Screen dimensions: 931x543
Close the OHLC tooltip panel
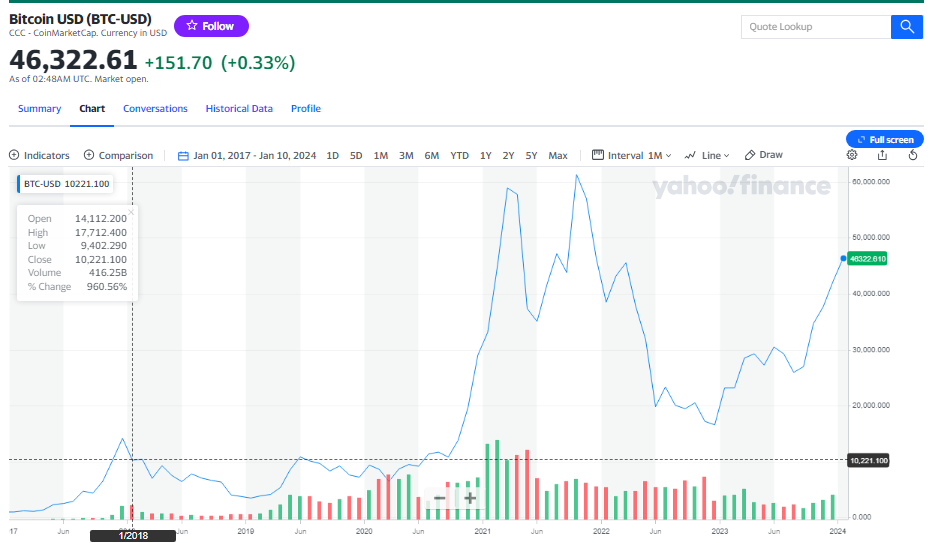coord(131,212)
